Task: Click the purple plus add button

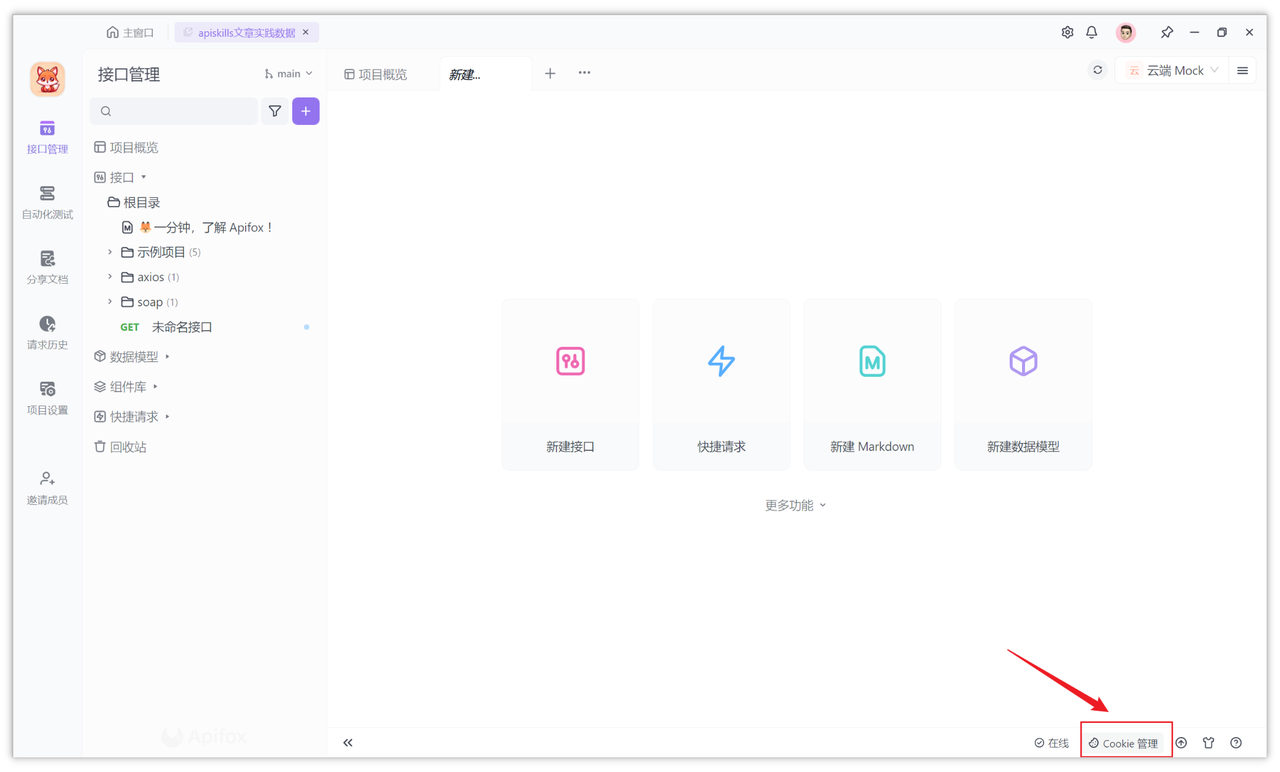Action: click(x=306, y=111)
